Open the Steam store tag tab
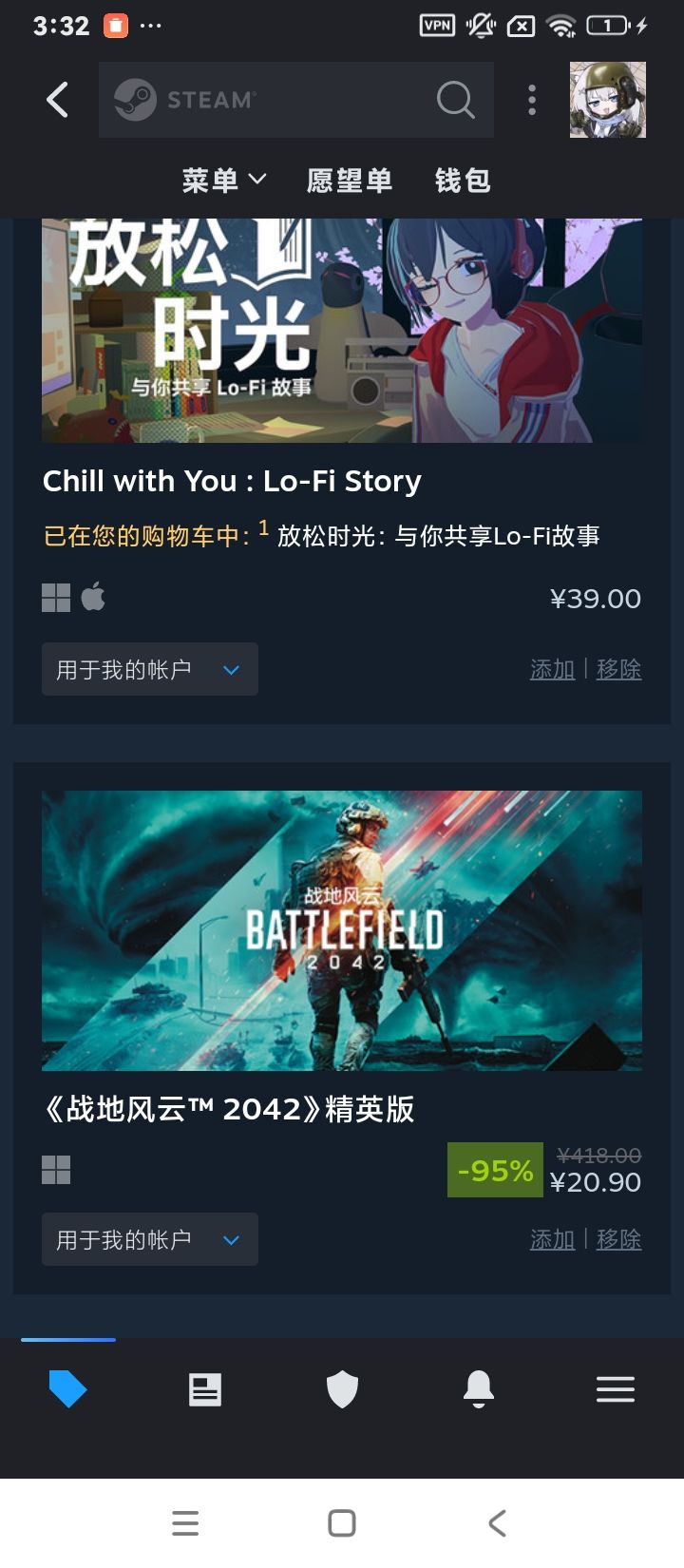The height and width of the screenshot is (1568, 684). tap(67, 1389)
